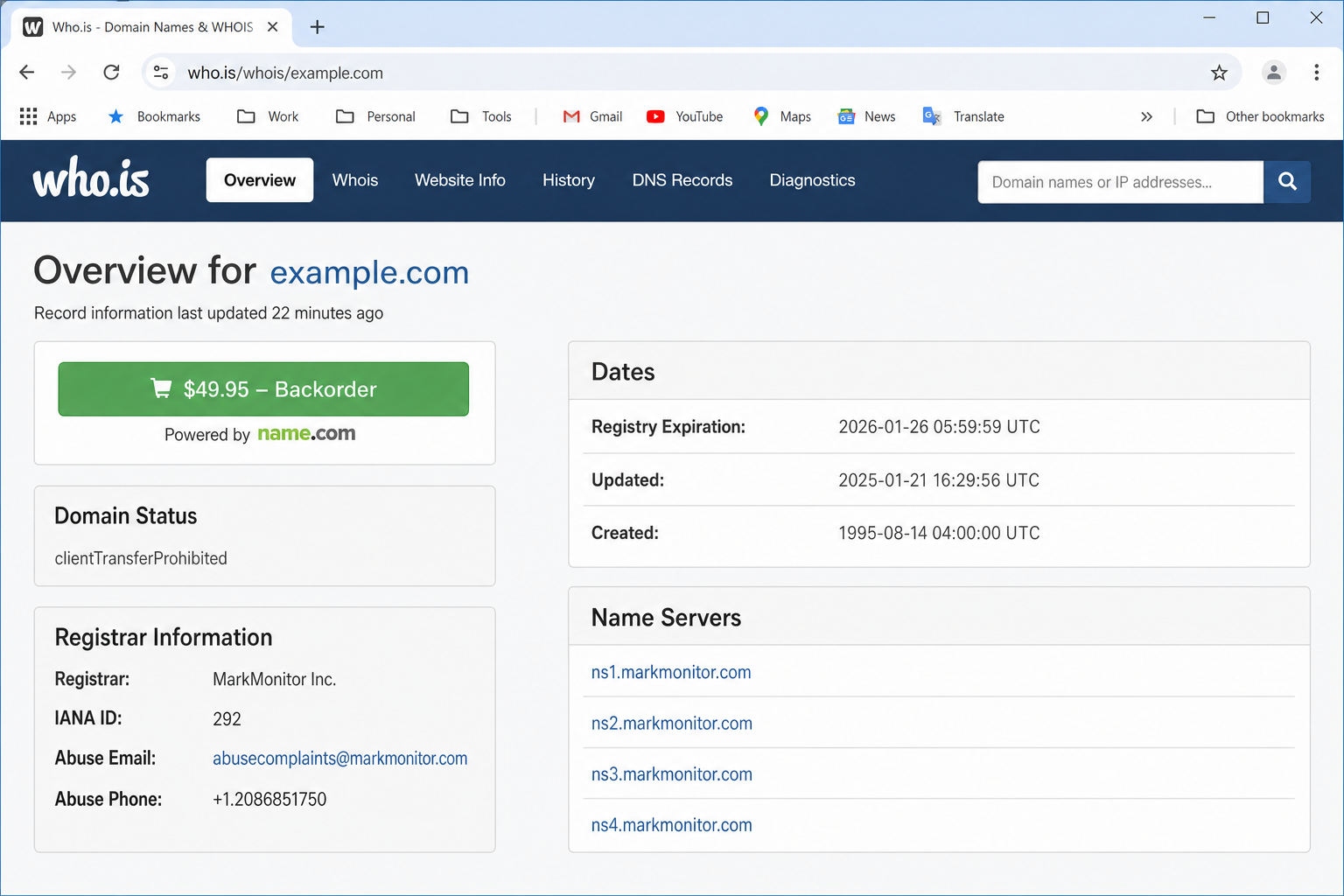Image resolution: width=1344 pixels, height=896 pixels.
Task: Click the who.is logo
Action: click(x=91, y=178)
